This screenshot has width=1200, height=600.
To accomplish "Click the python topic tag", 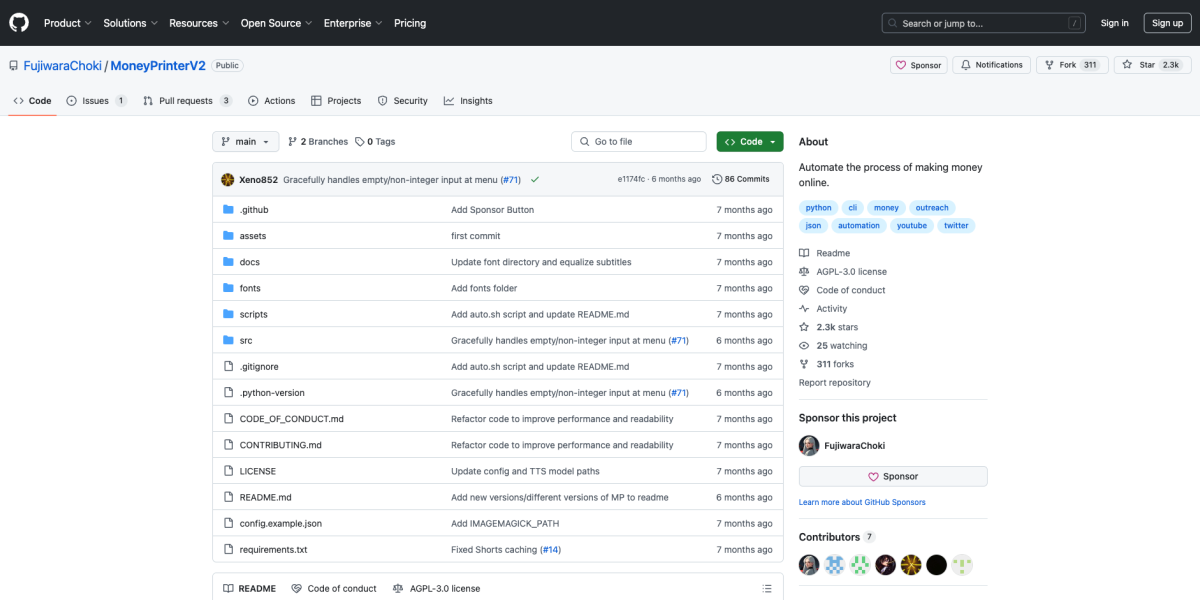I will 818,208.
